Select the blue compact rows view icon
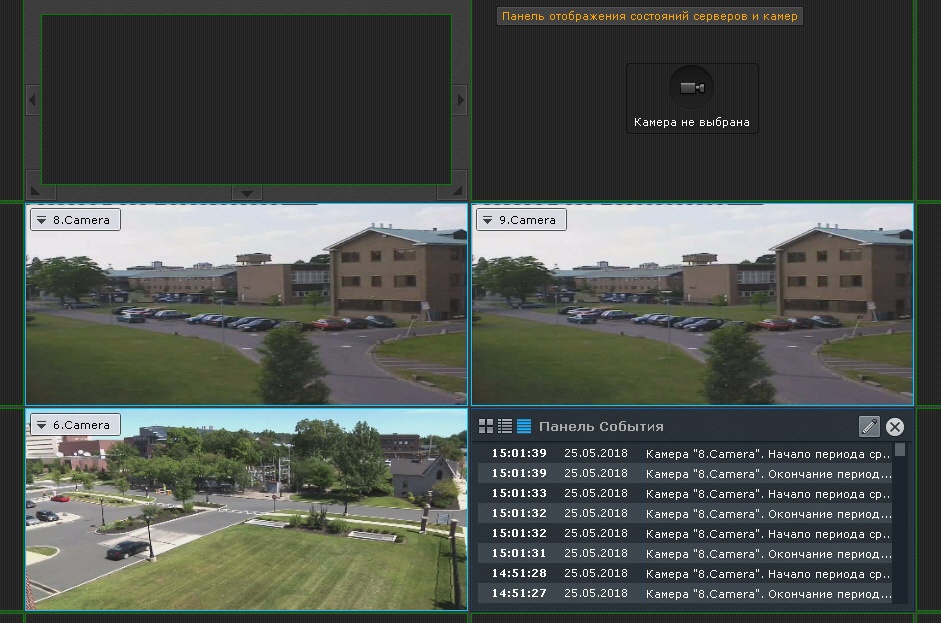This screenshot has width=941, height=623. 524,426
